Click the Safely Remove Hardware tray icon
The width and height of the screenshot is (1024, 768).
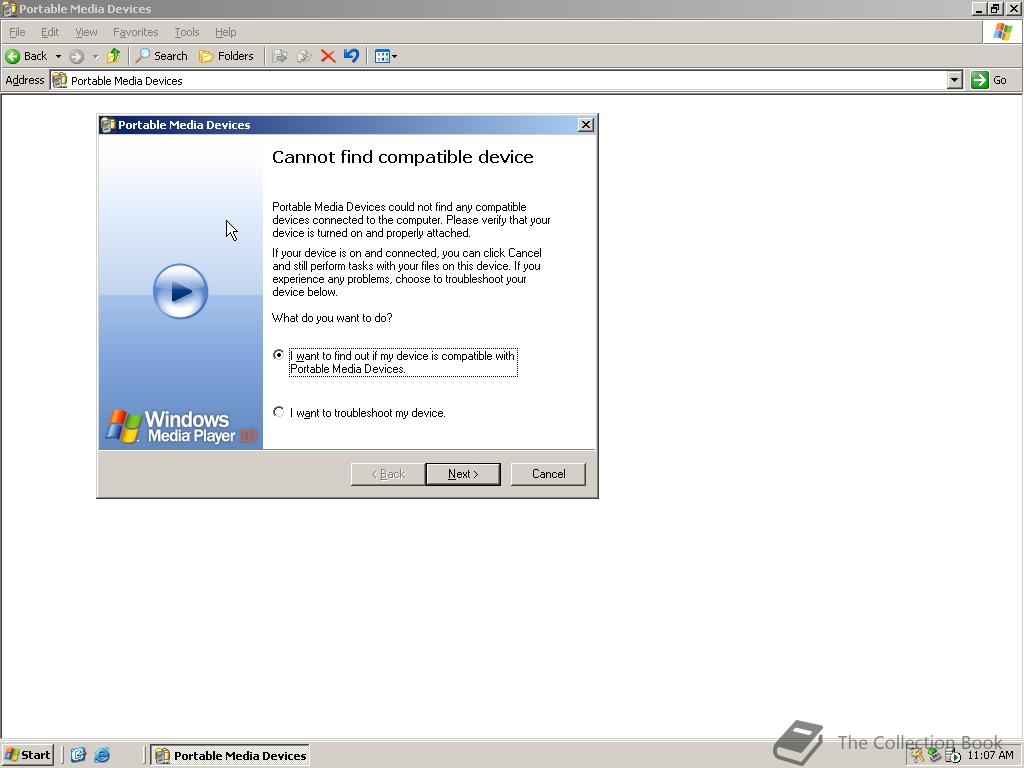(935, 756)
